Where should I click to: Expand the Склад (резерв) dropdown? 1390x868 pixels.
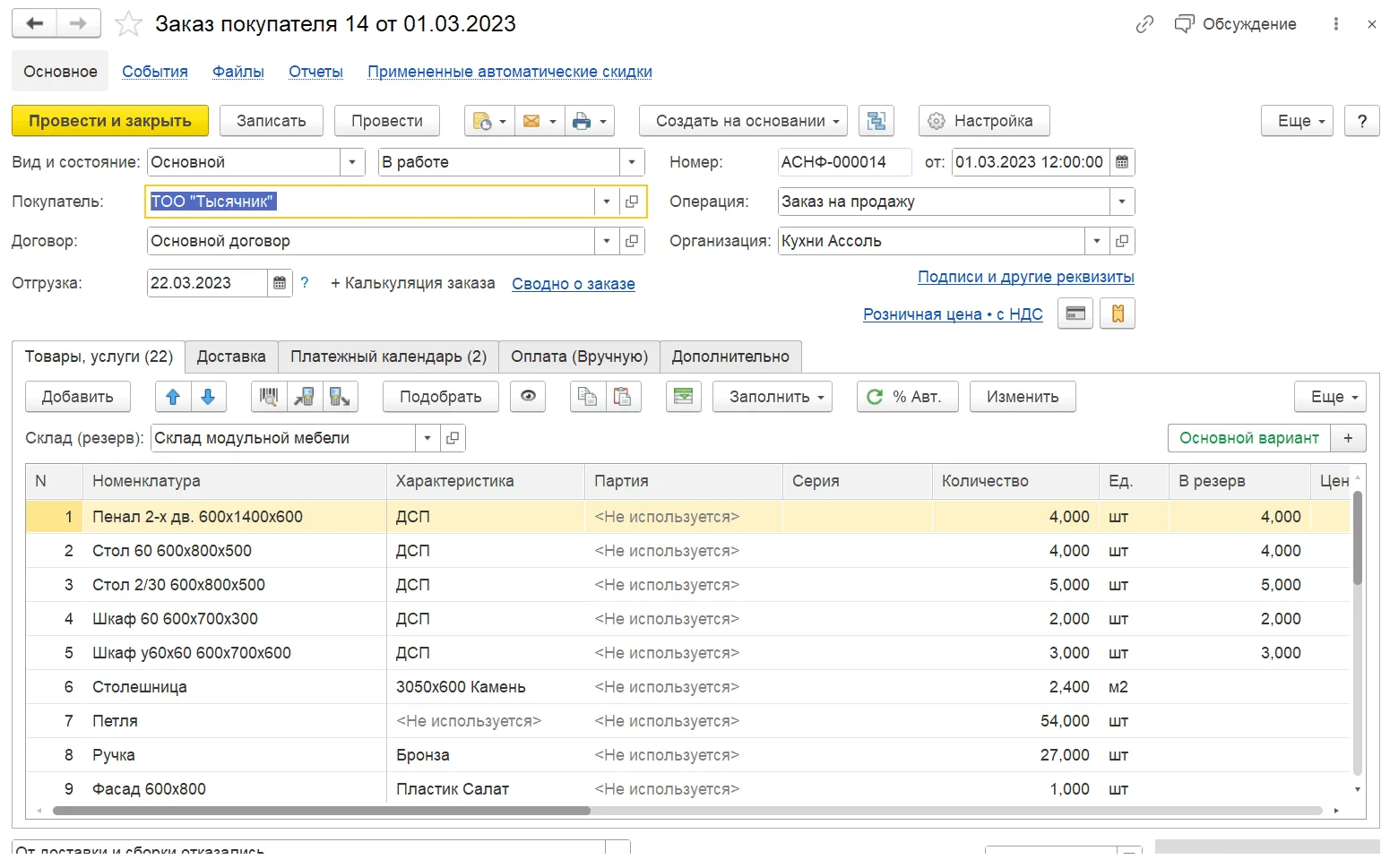427,438
